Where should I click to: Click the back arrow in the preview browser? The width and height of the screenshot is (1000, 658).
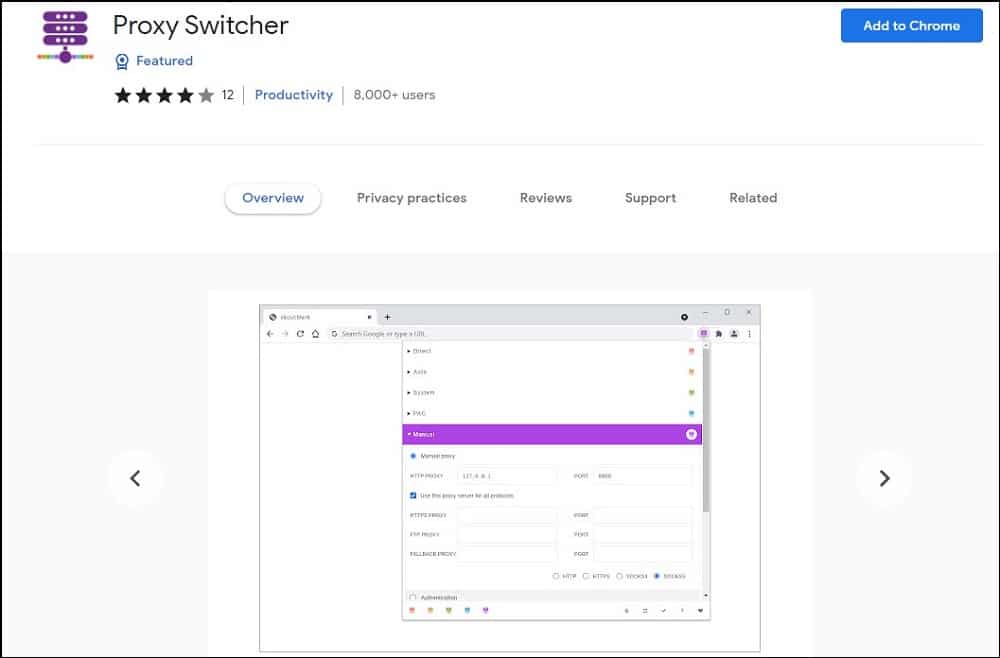[270, 333]
